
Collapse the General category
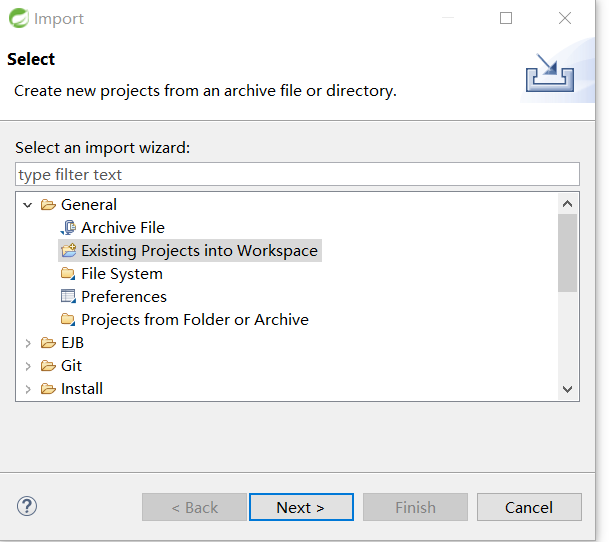[28, 205]
